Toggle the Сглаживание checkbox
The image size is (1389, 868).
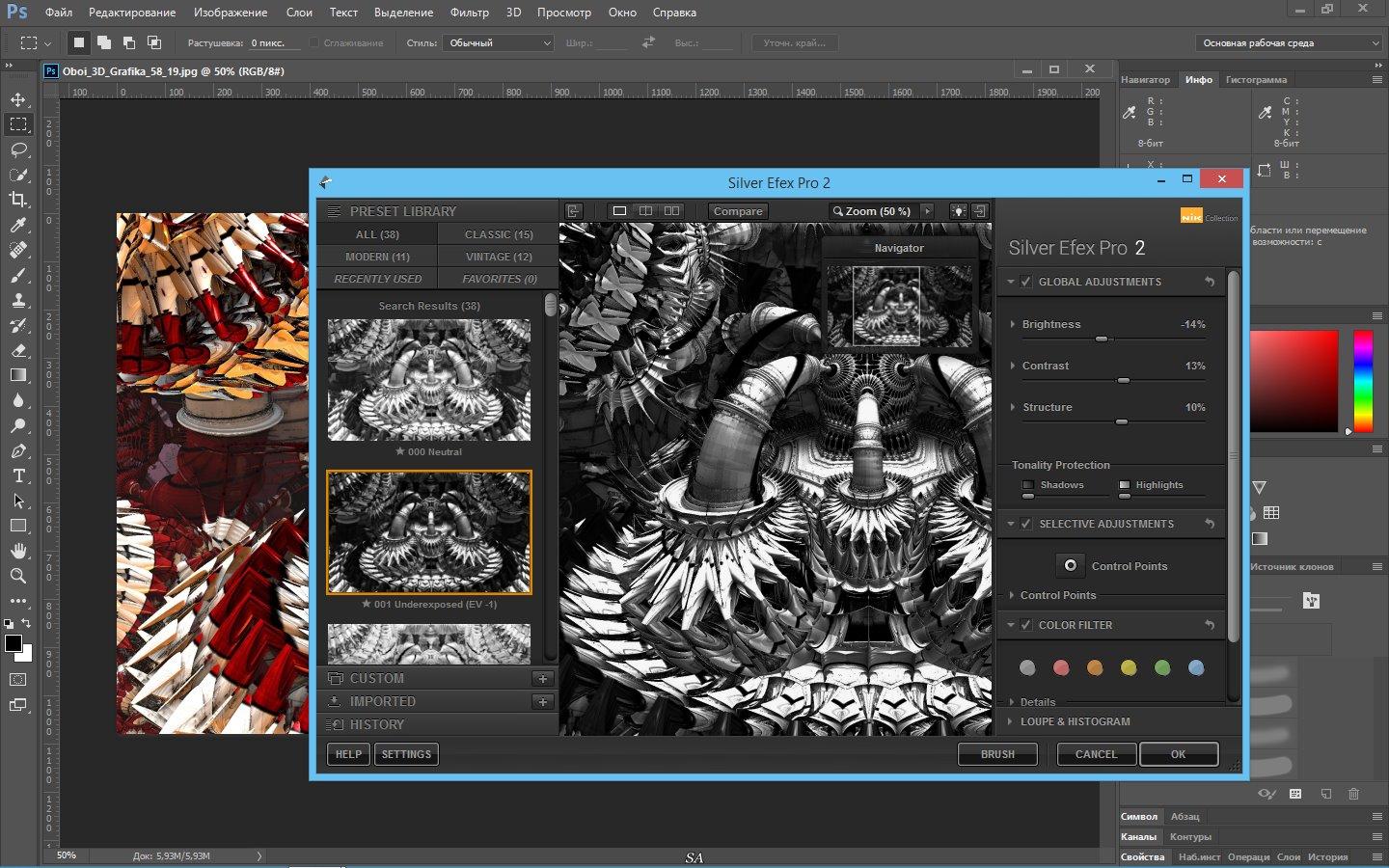pos(314,42)
